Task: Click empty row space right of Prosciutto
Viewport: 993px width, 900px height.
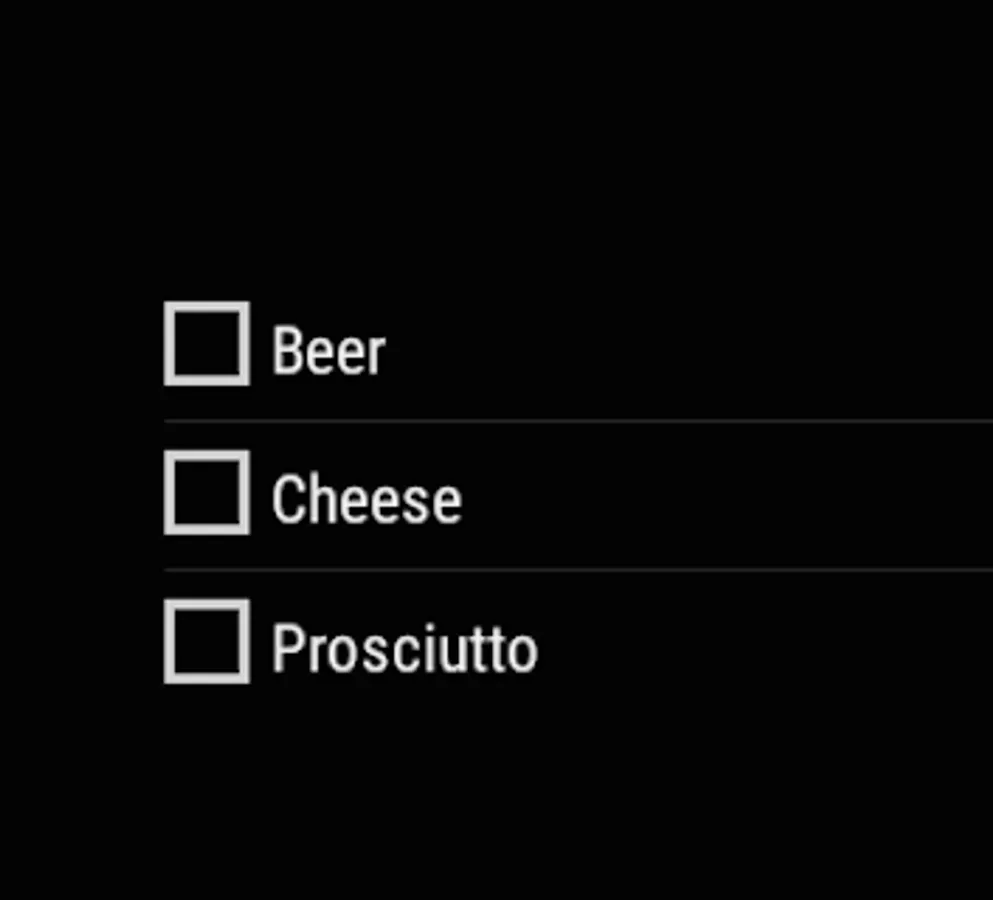Action: 766,645
